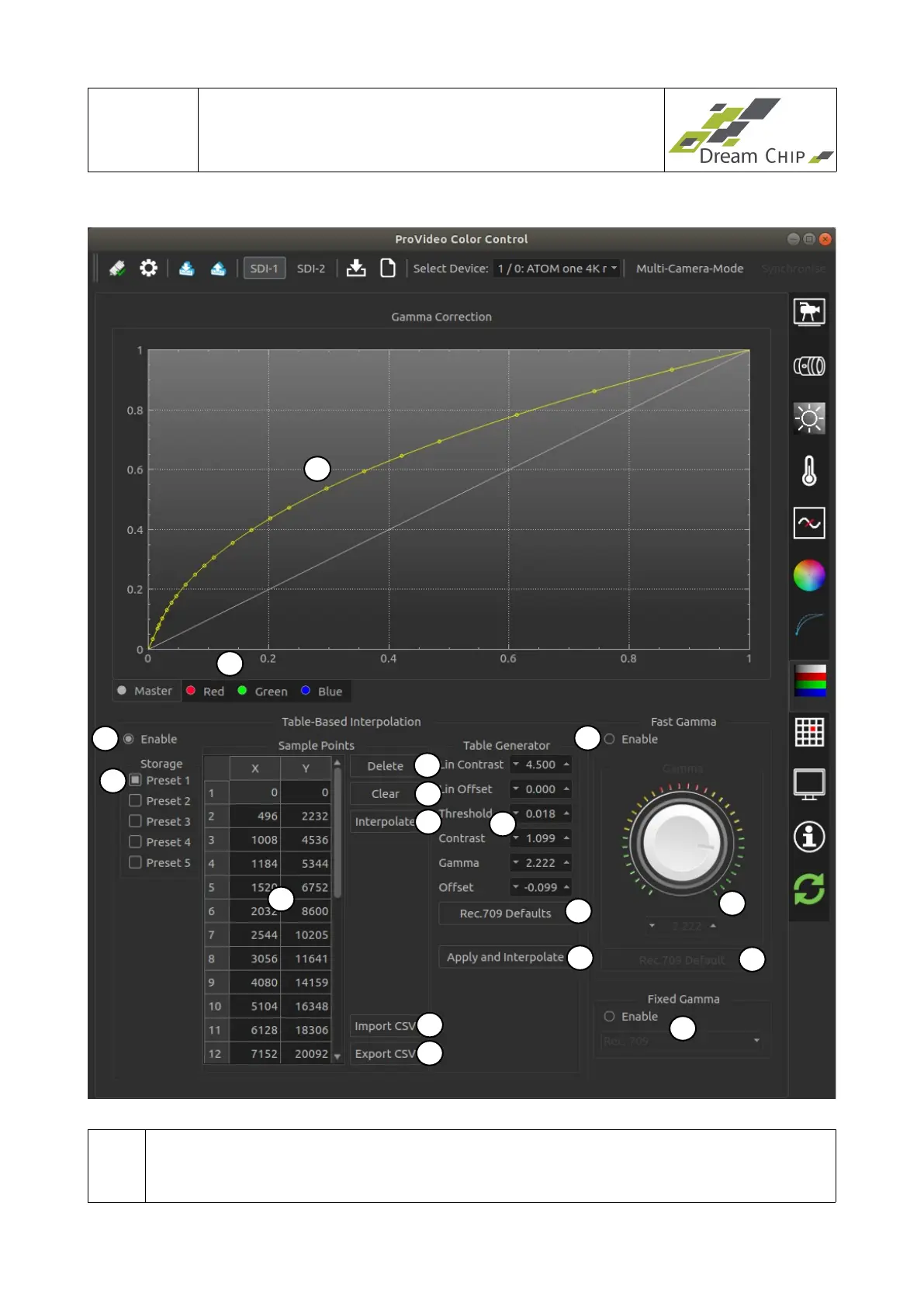Open the Fixed Gamma Rec. 709 dropdown

click(x=683, y=1041)
